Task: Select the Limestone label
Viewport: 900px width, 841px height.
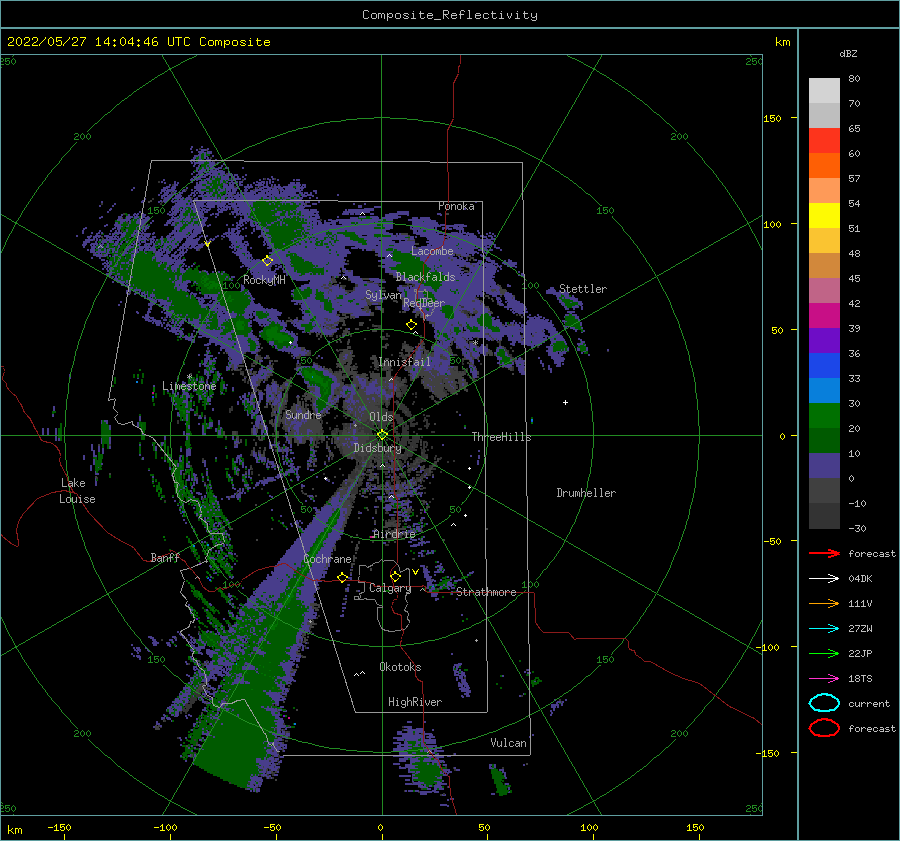Action: point(189,386)
